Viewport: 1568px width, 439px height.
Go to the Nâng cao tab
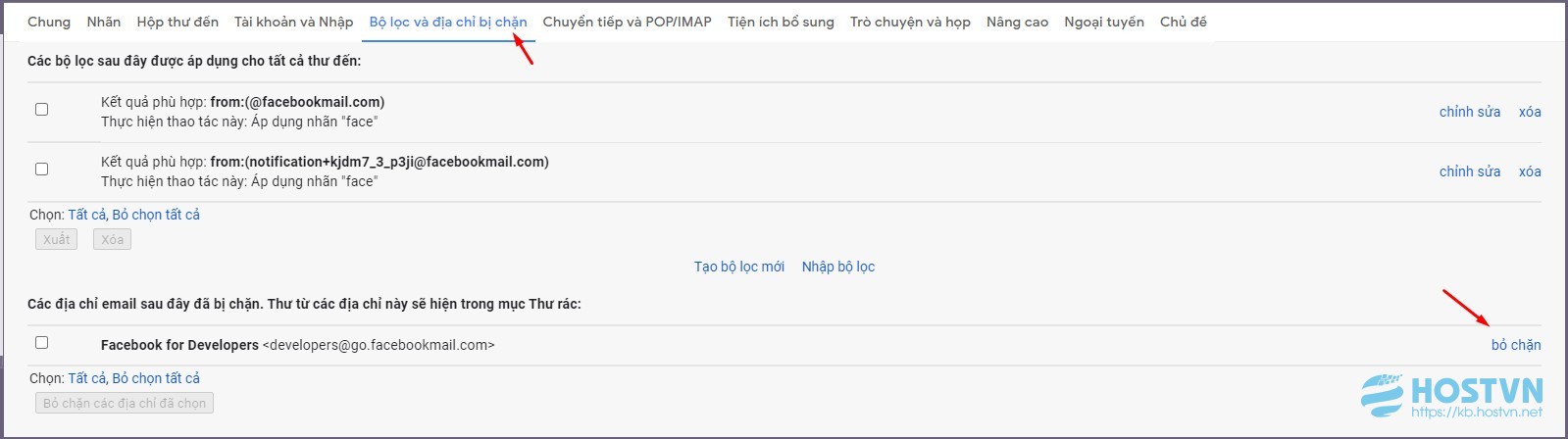[x=1017, y=22]
